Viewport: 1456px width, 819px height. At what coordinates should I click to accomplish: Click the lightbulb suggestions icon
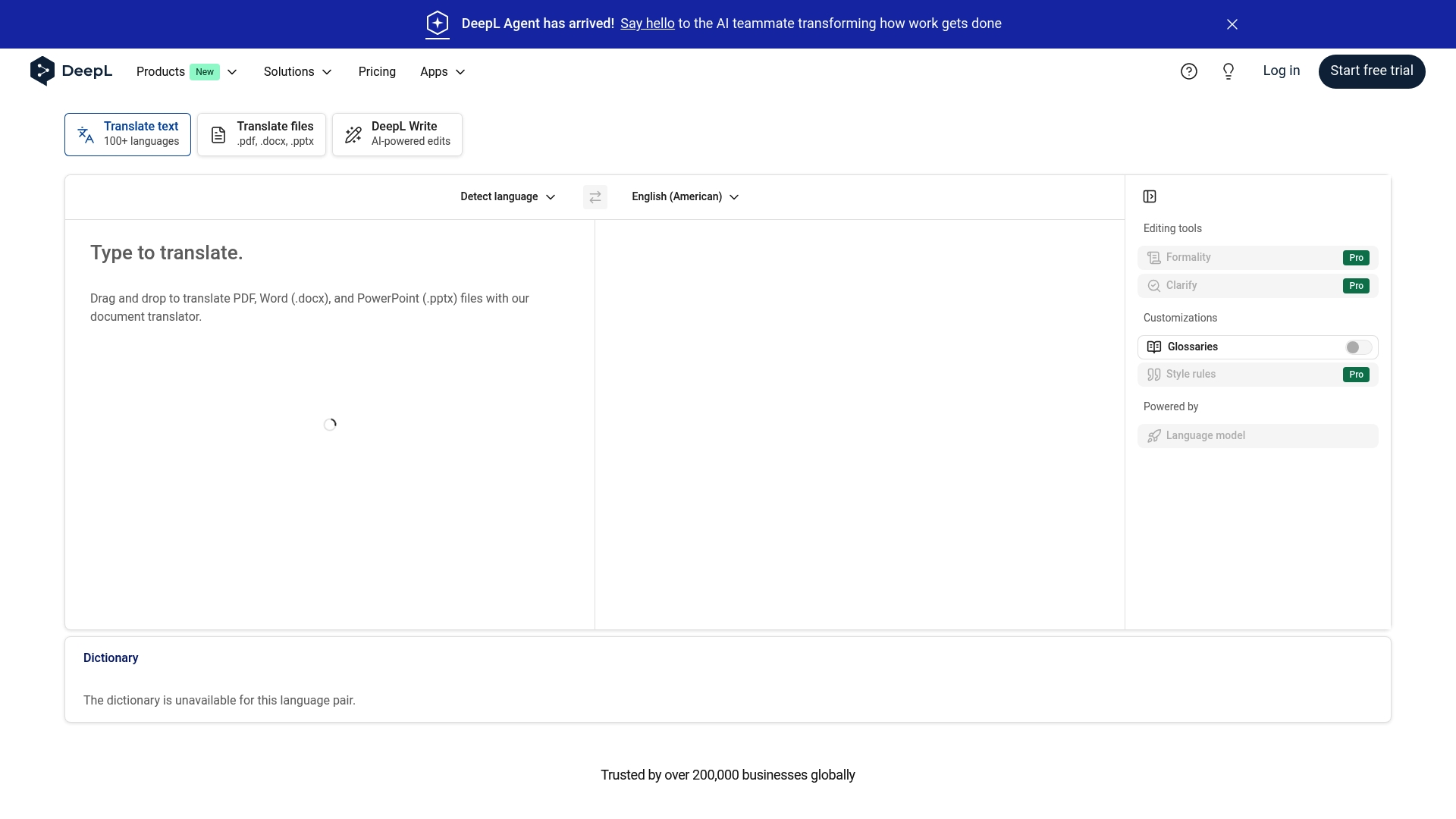pos(1228,71)
